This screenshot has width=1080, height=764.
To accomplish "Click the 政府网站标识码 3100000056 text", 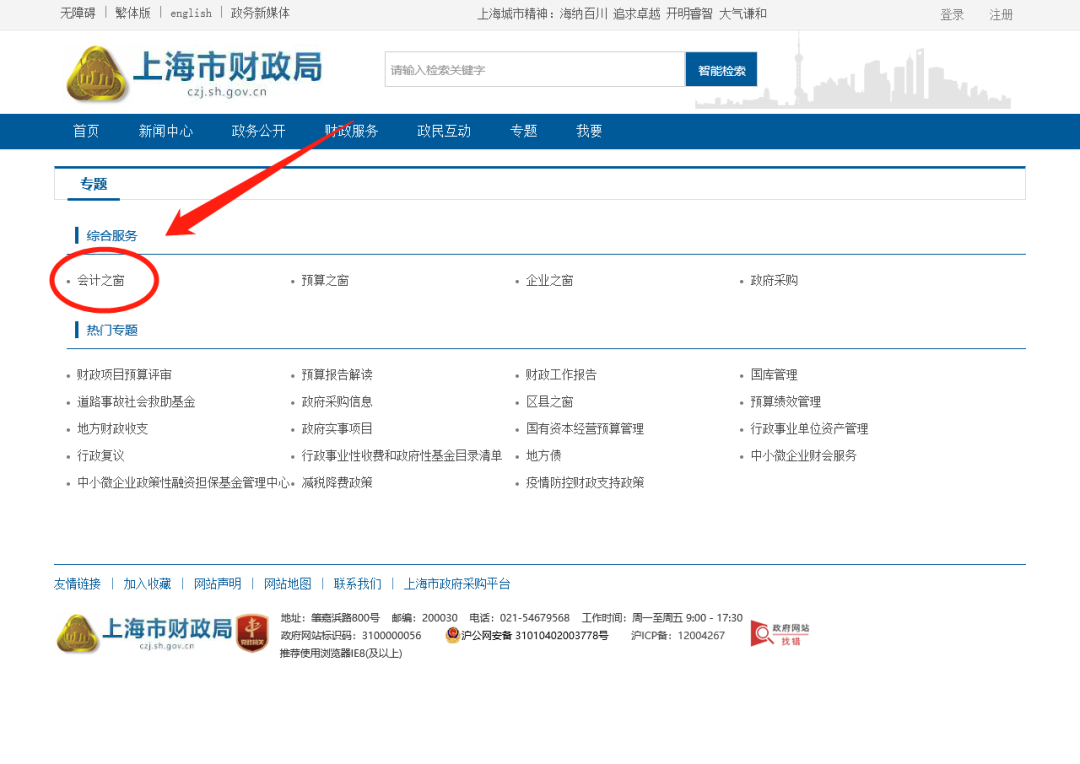I will (x=351, y=635).
